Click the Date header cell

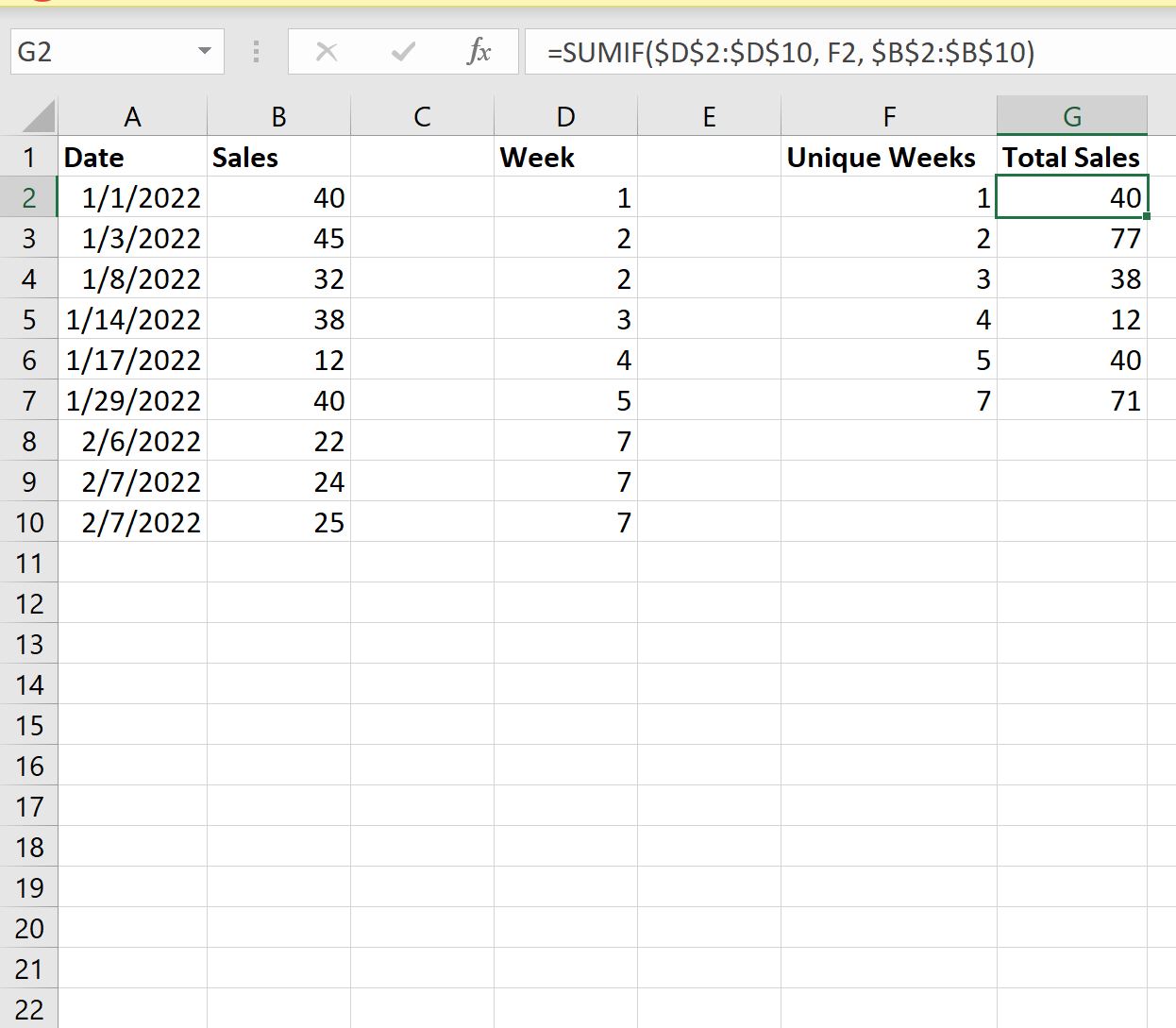[x=132, y=157]
